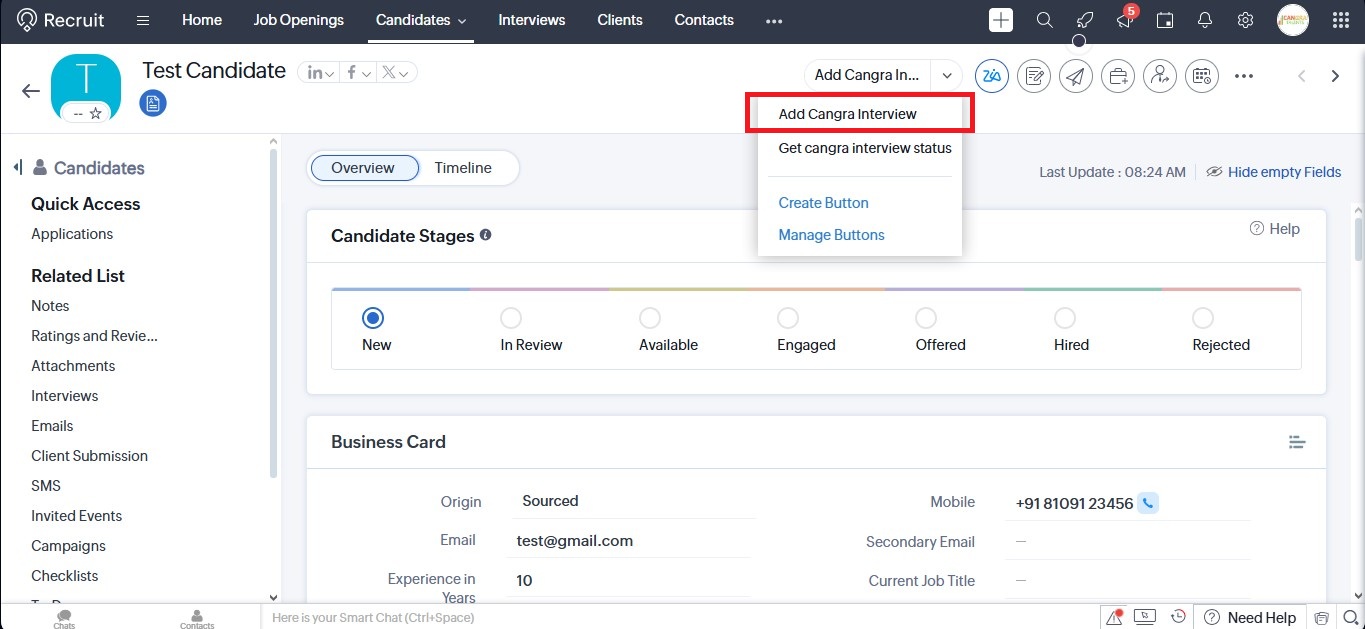Click the associate job opening briefcase icon
1365x629 pixels.
[1117, 76]
